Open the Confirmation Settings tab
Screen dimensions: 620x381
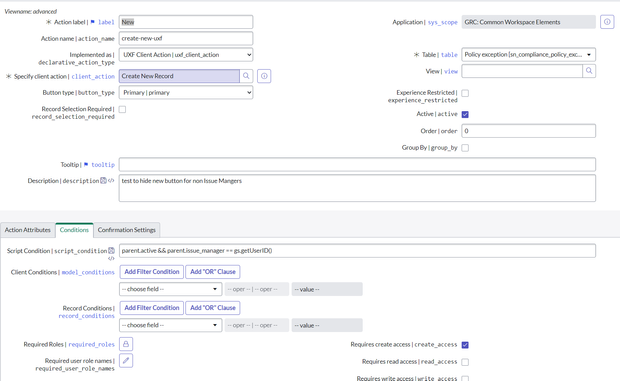(127, 230)
